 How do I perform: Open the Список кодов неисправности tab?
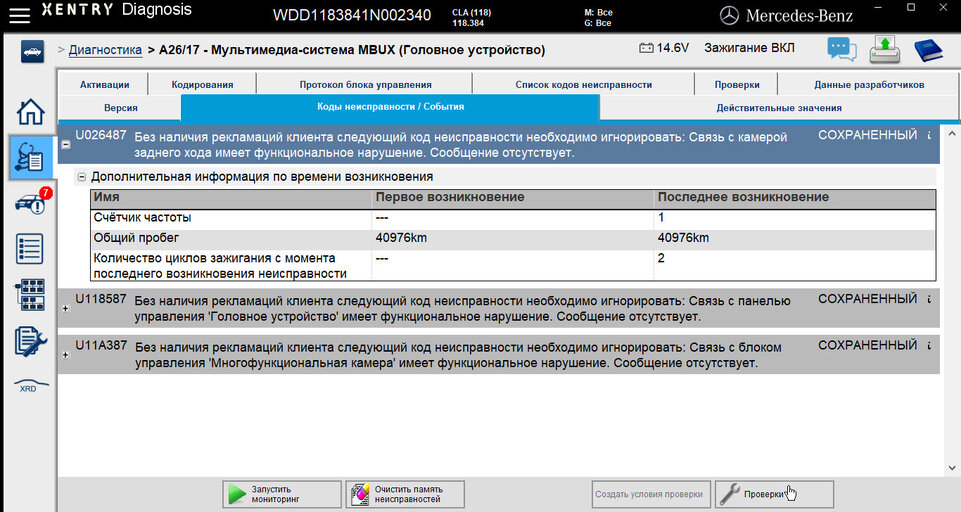[x=583, y=85]
